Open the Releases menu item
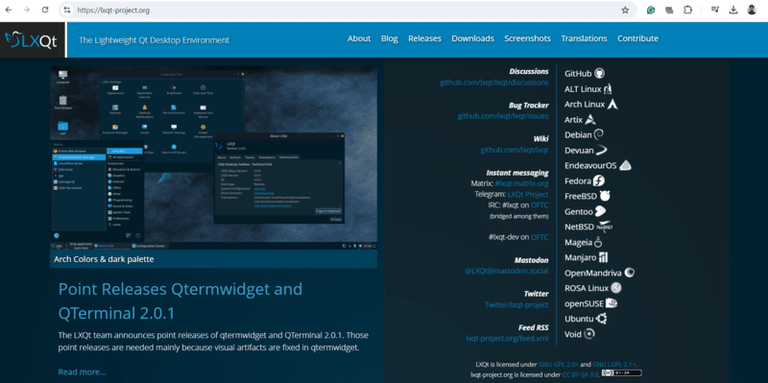Screen dimensions: 768x383 [425, 39]
